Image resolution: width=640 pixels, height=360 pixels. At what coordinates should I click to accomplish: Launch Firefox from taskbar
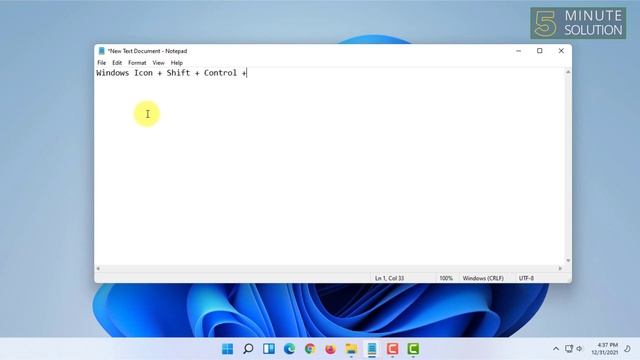click(331, 349)
